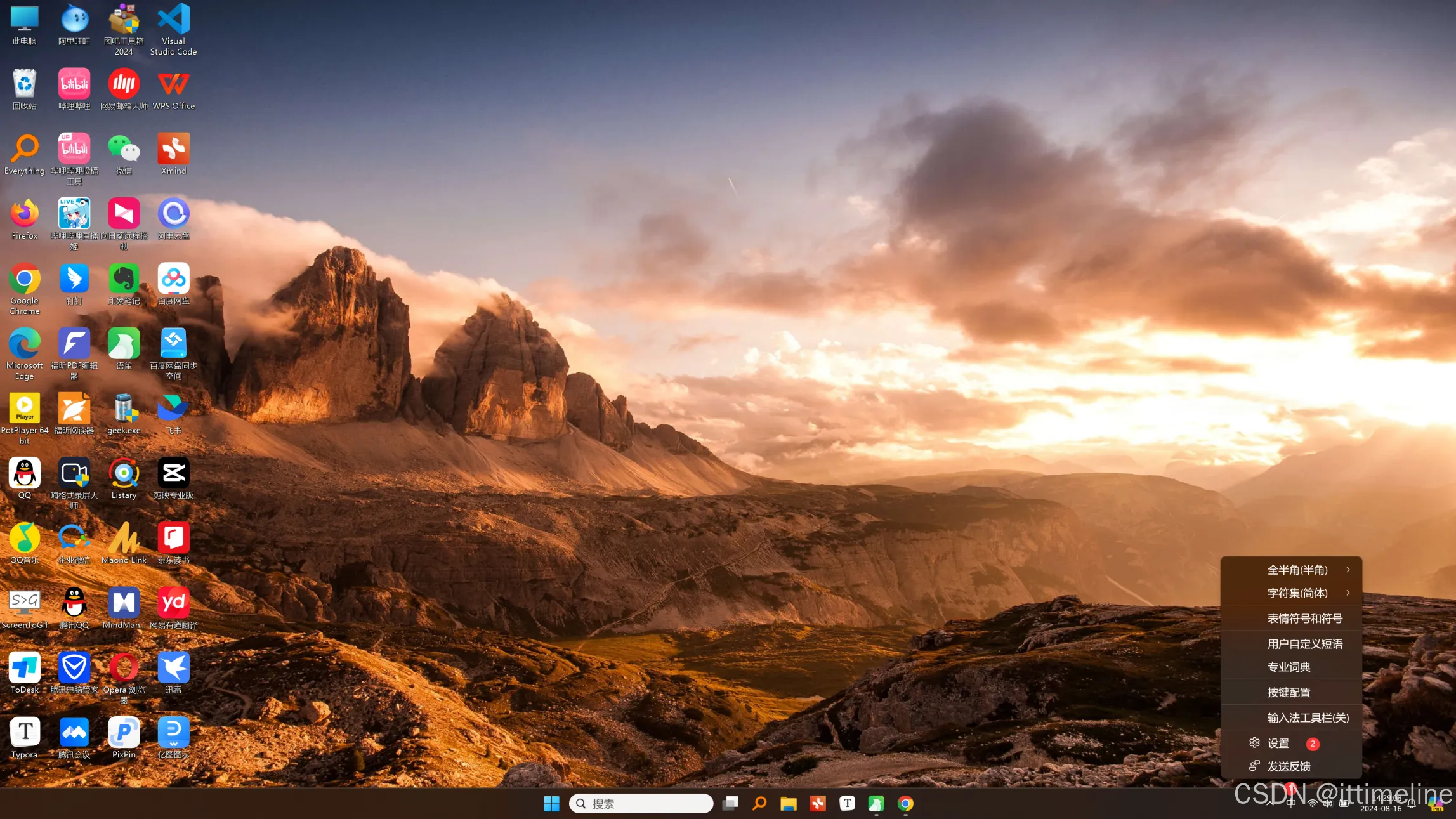Click the volume icon in system tray

1327,804
